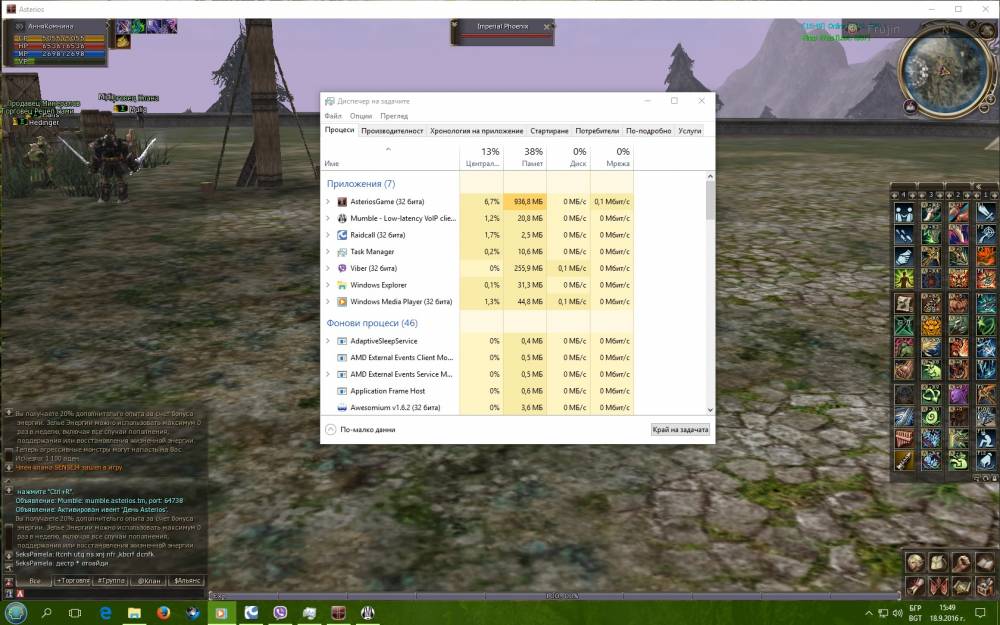
Task: Click the circular minimap in the game
Action: click(x=946, y=71)
